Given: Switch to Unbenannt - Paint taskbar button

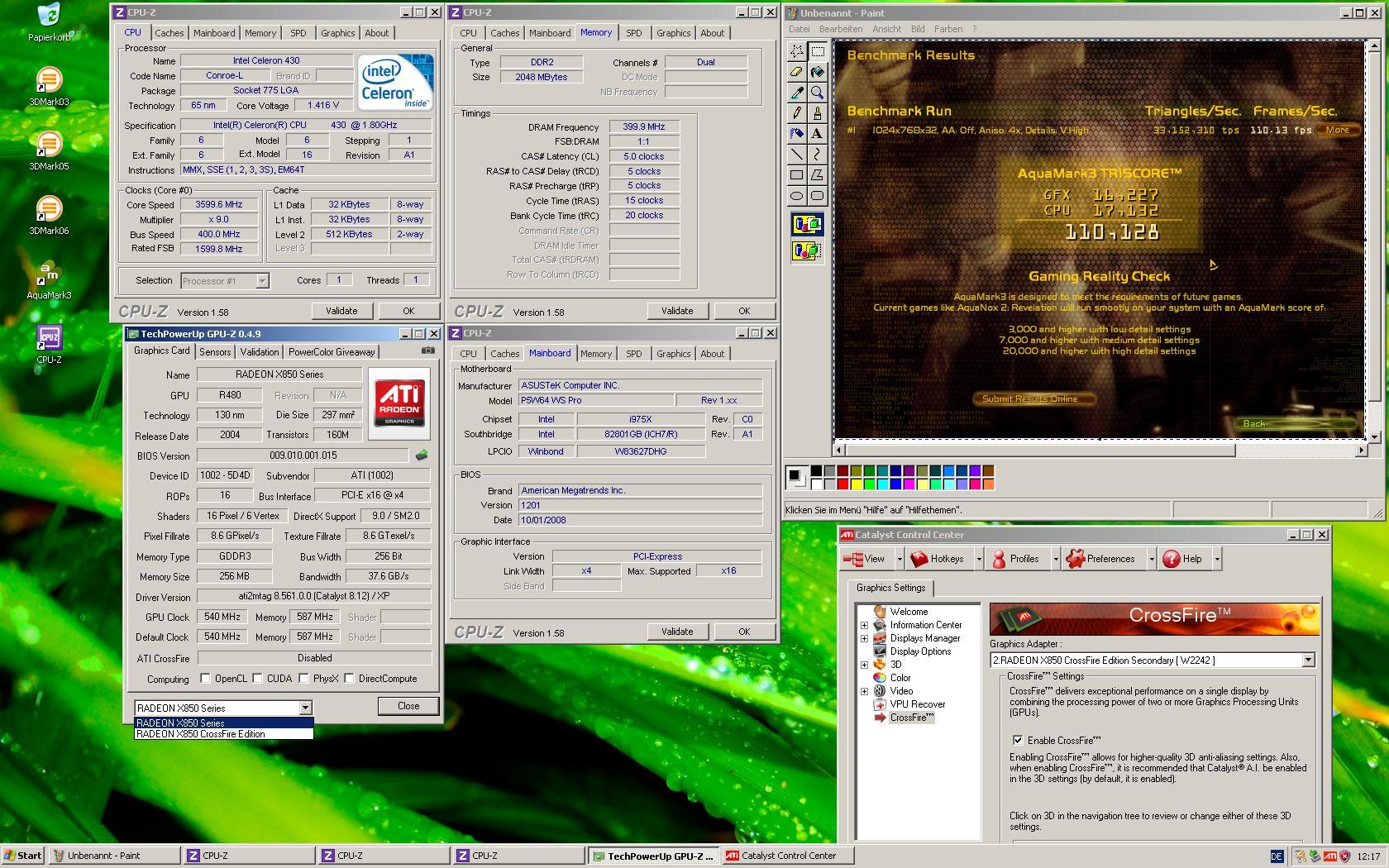Looking at the screenshot, I should (114, 856).
